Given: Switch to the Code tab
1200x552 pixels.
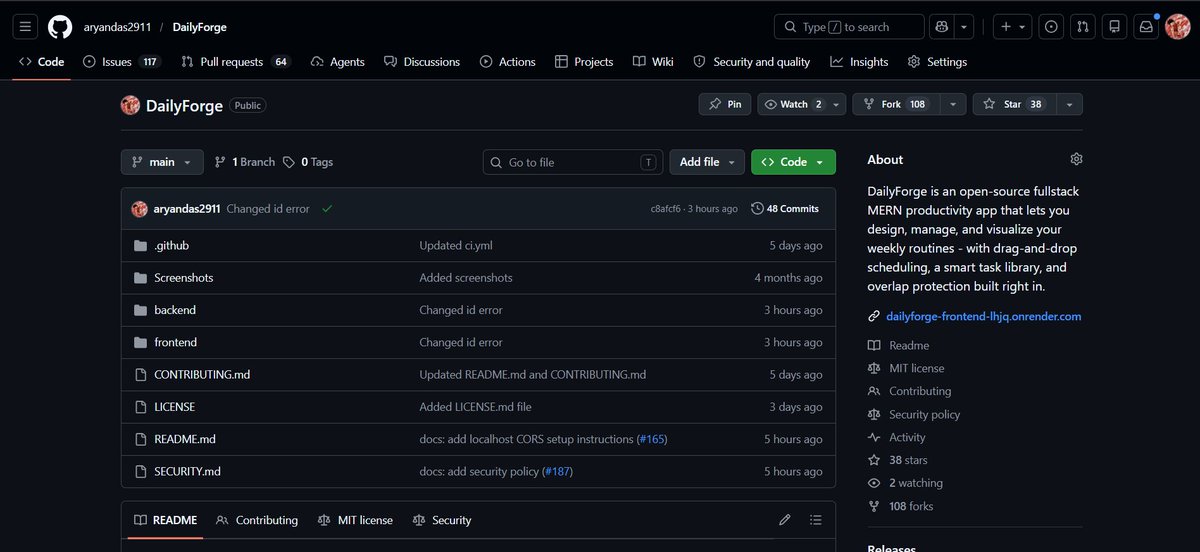Looking at the screenshot, I should click(42, 62).
